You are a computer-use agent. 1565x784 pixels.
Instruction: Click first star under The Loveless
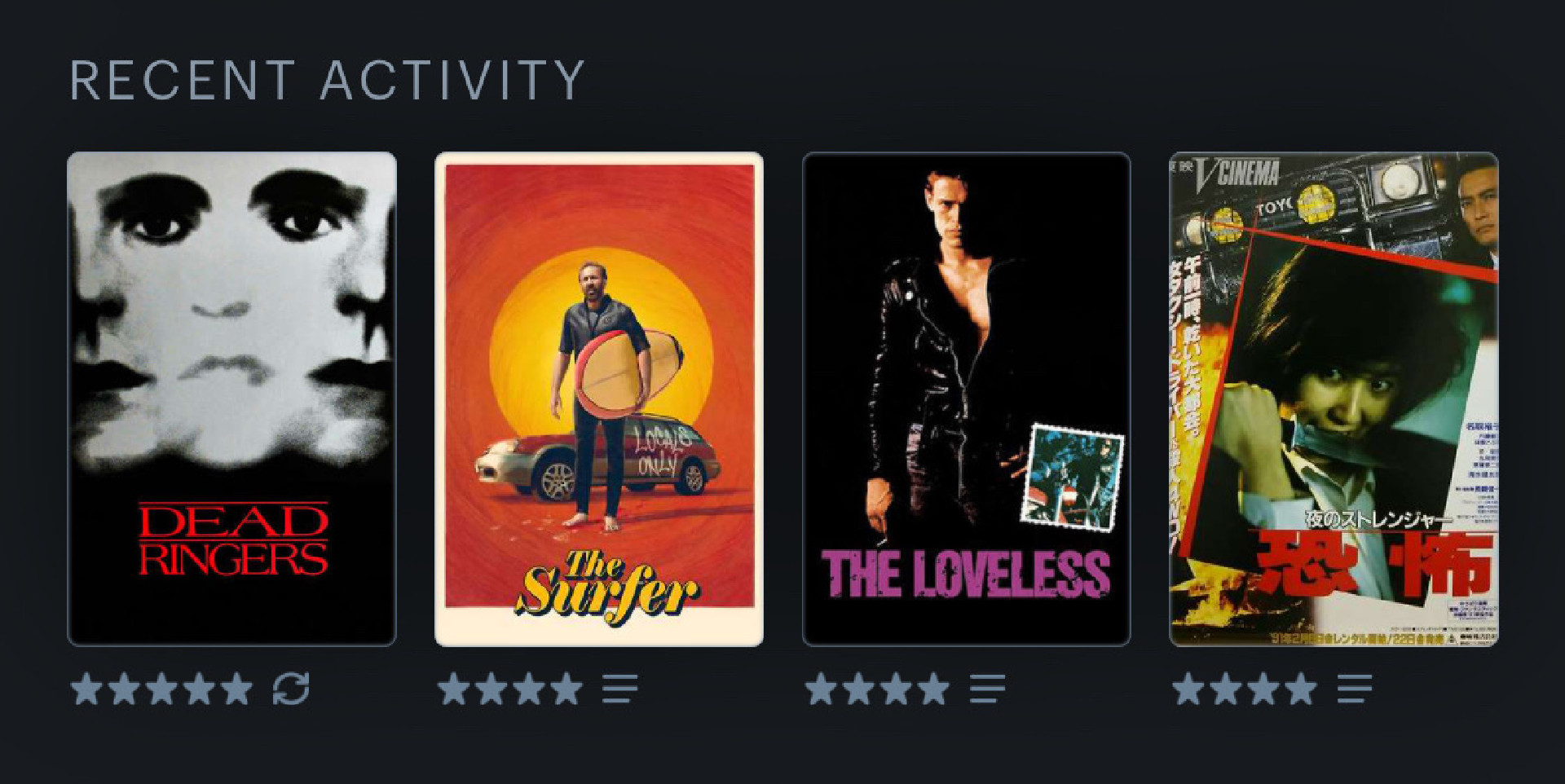tap(822, 689)
